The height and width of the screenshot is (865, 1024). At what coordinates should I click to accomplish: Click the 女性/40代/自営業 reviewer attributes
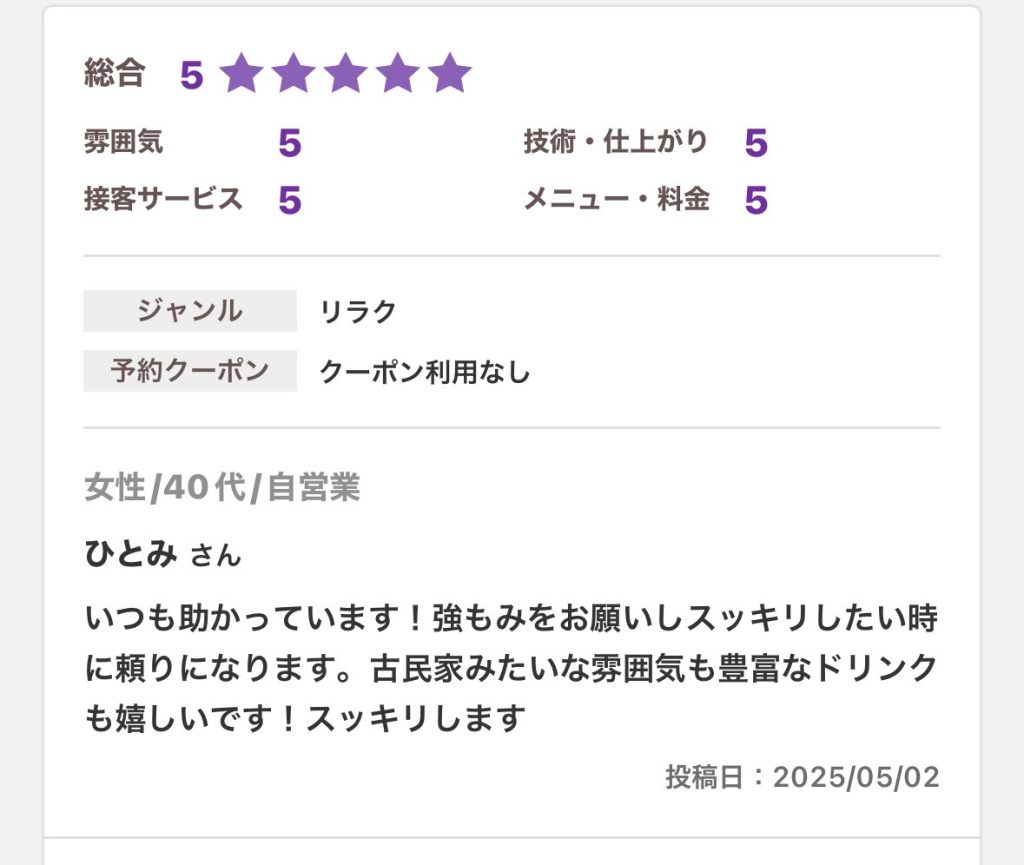222,488
